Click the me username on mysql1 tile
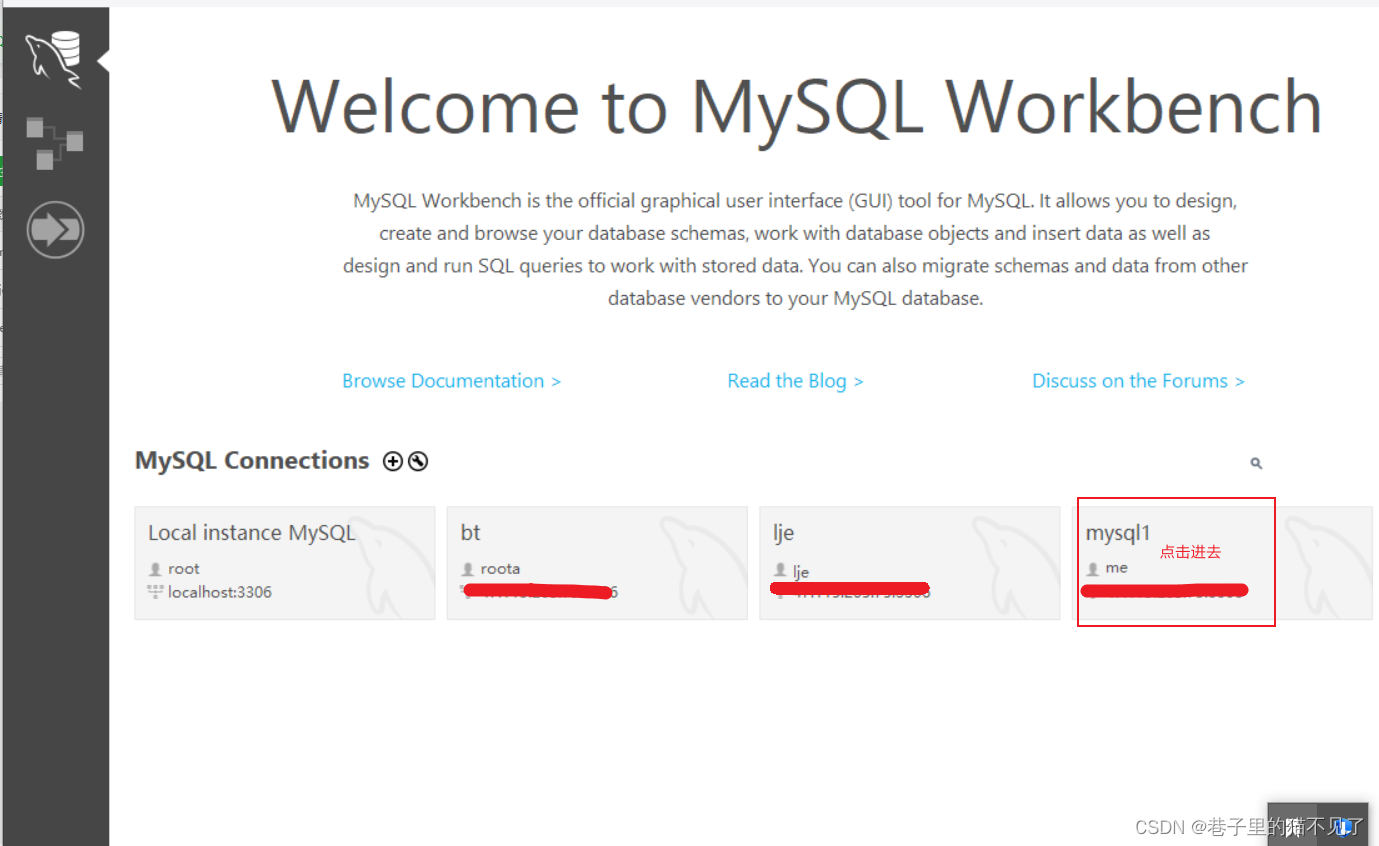This screenshot has width=1379, height=846. coord(1116,568)
